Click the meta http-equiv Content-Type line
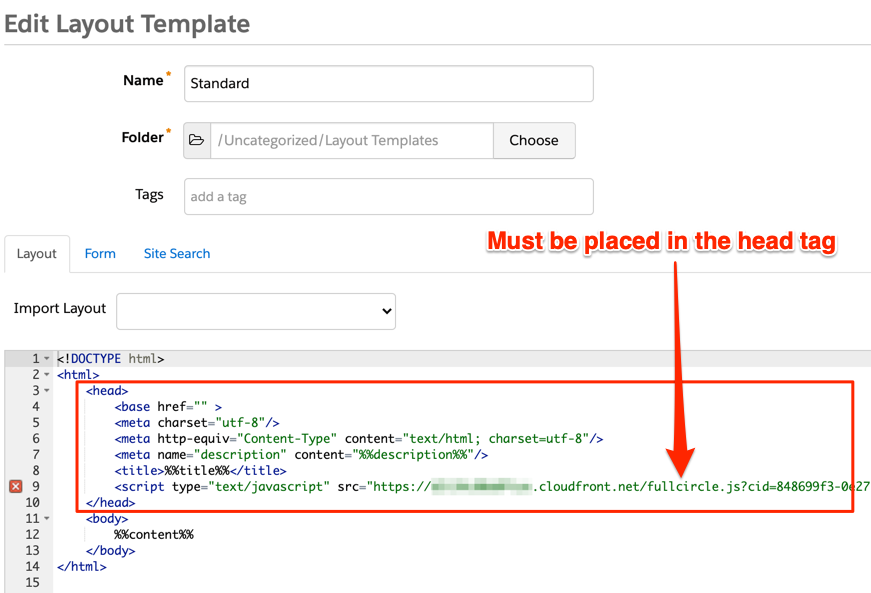The height and width of the screenshot is (593, 871). pos(359,439)
